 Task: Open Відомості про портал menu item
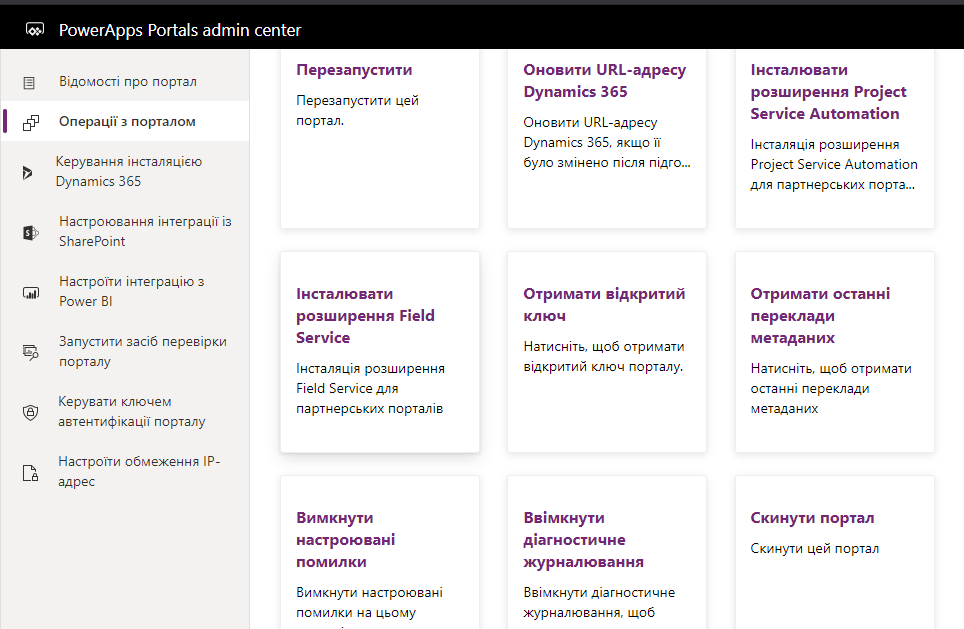point(127,82)
